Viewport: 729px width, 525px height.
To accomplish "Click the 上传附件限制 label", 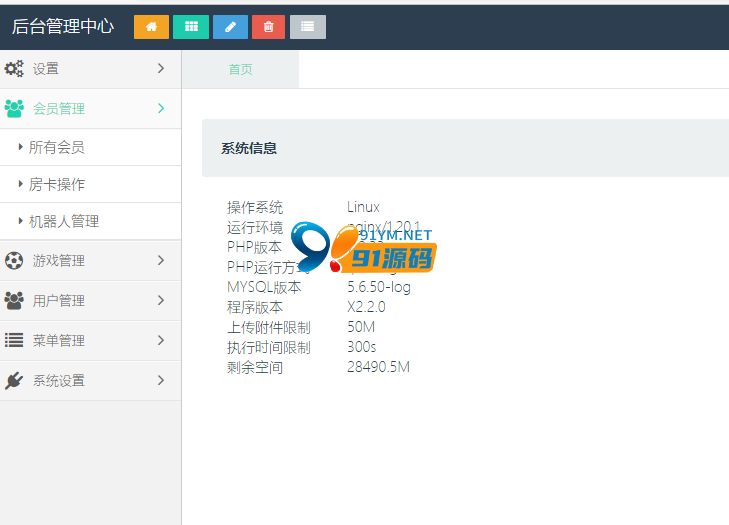I will pyautogui.click(x=269, y=327).
